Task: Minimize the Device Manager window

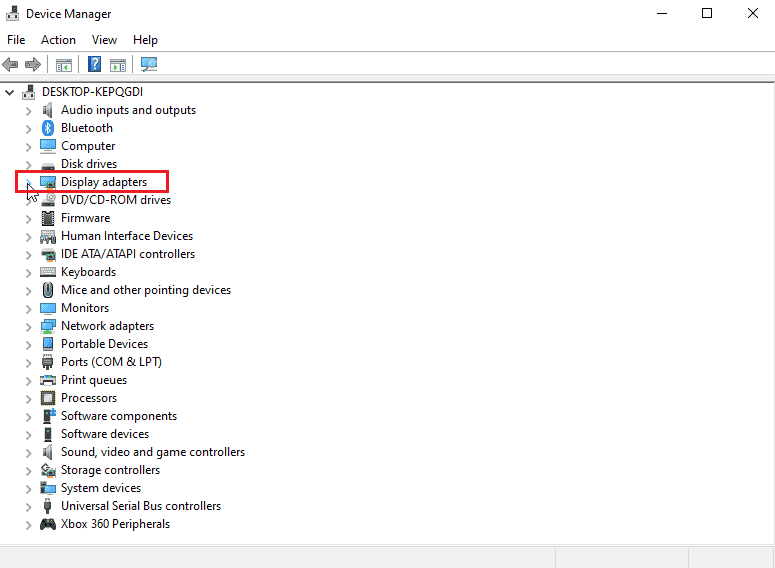Action: [662, 13]
